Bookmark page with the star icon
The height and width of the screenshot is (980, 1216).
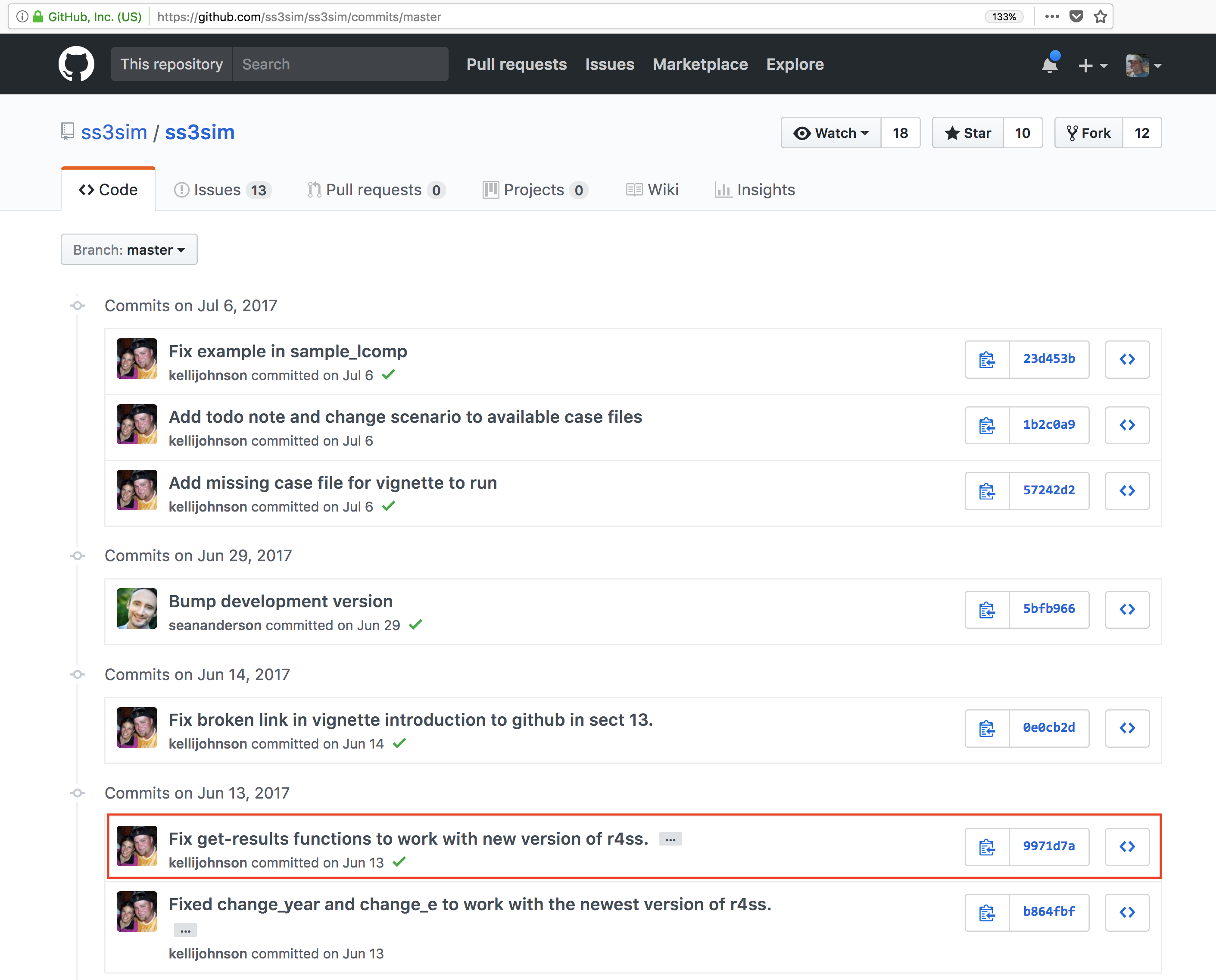tap(1100, 16)
